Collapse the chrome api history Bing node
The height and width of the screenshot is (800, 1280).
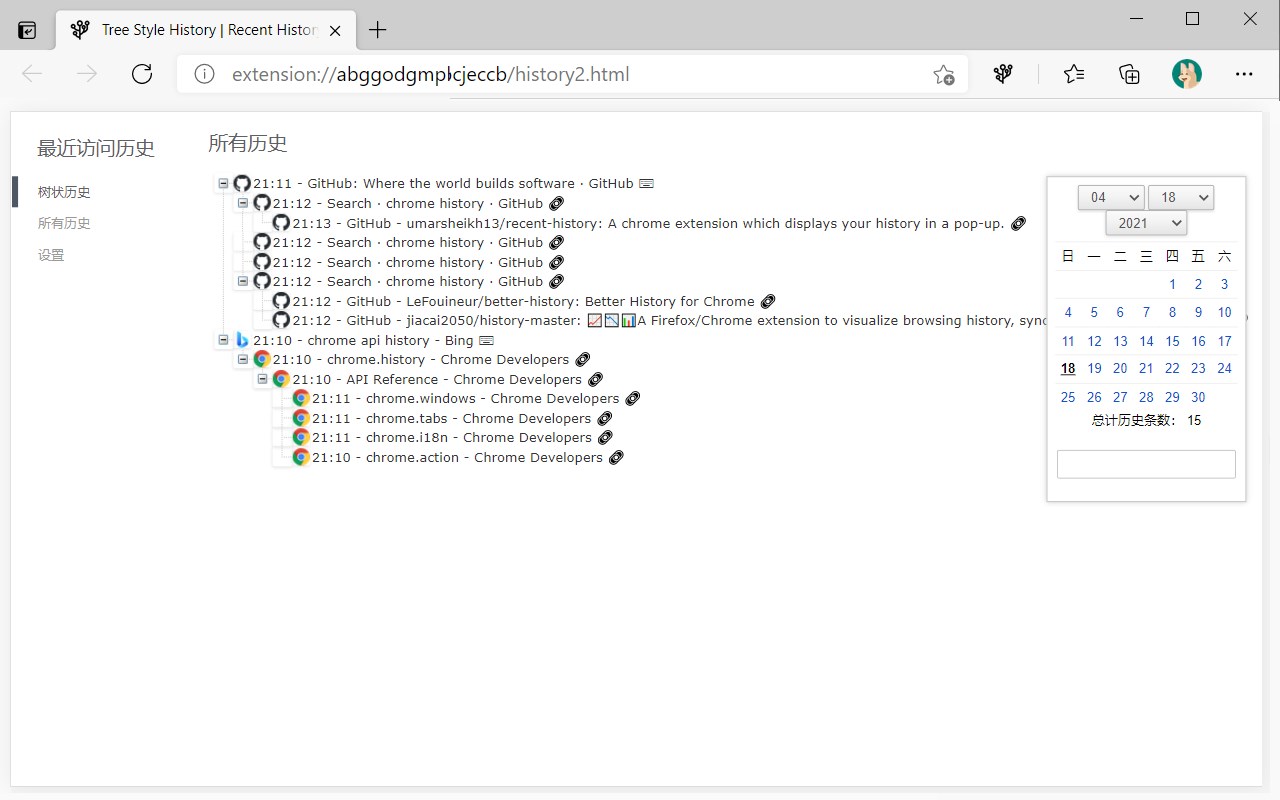[x=223, y=340]
